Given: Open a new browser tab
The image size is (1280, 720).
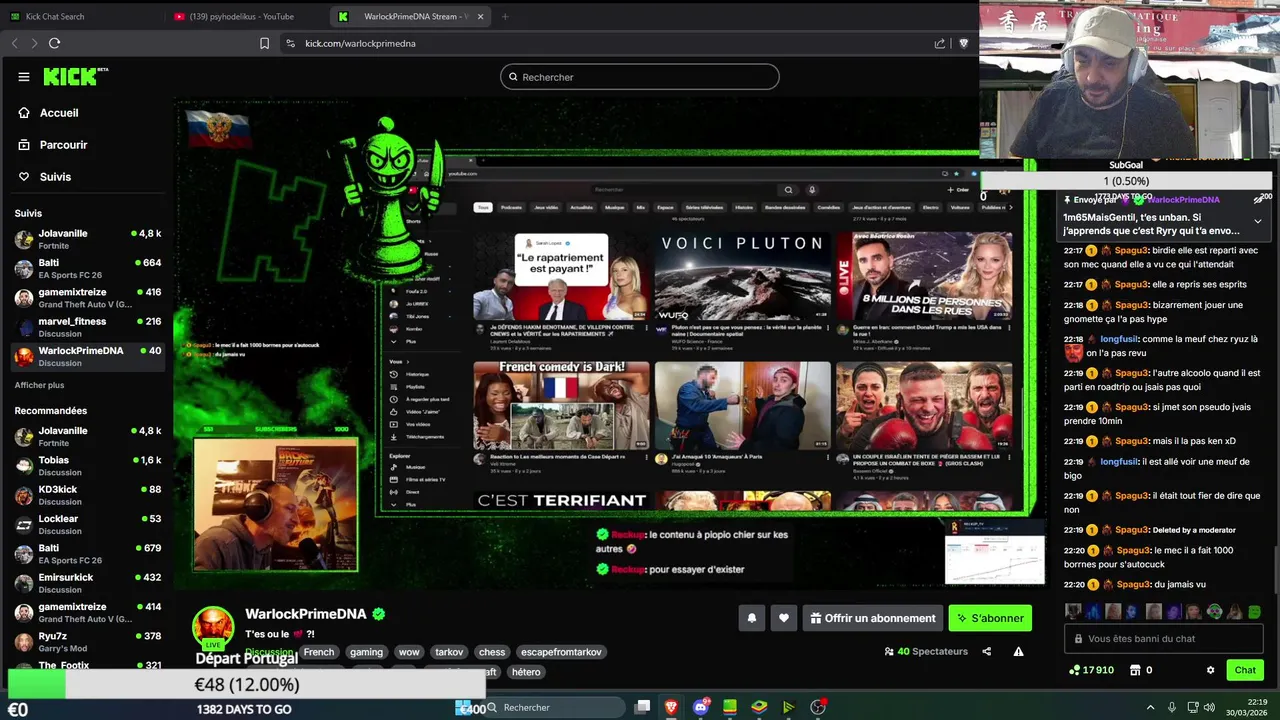Looking at the screenshot, I should pyautogui.click(x=505, y=16).
